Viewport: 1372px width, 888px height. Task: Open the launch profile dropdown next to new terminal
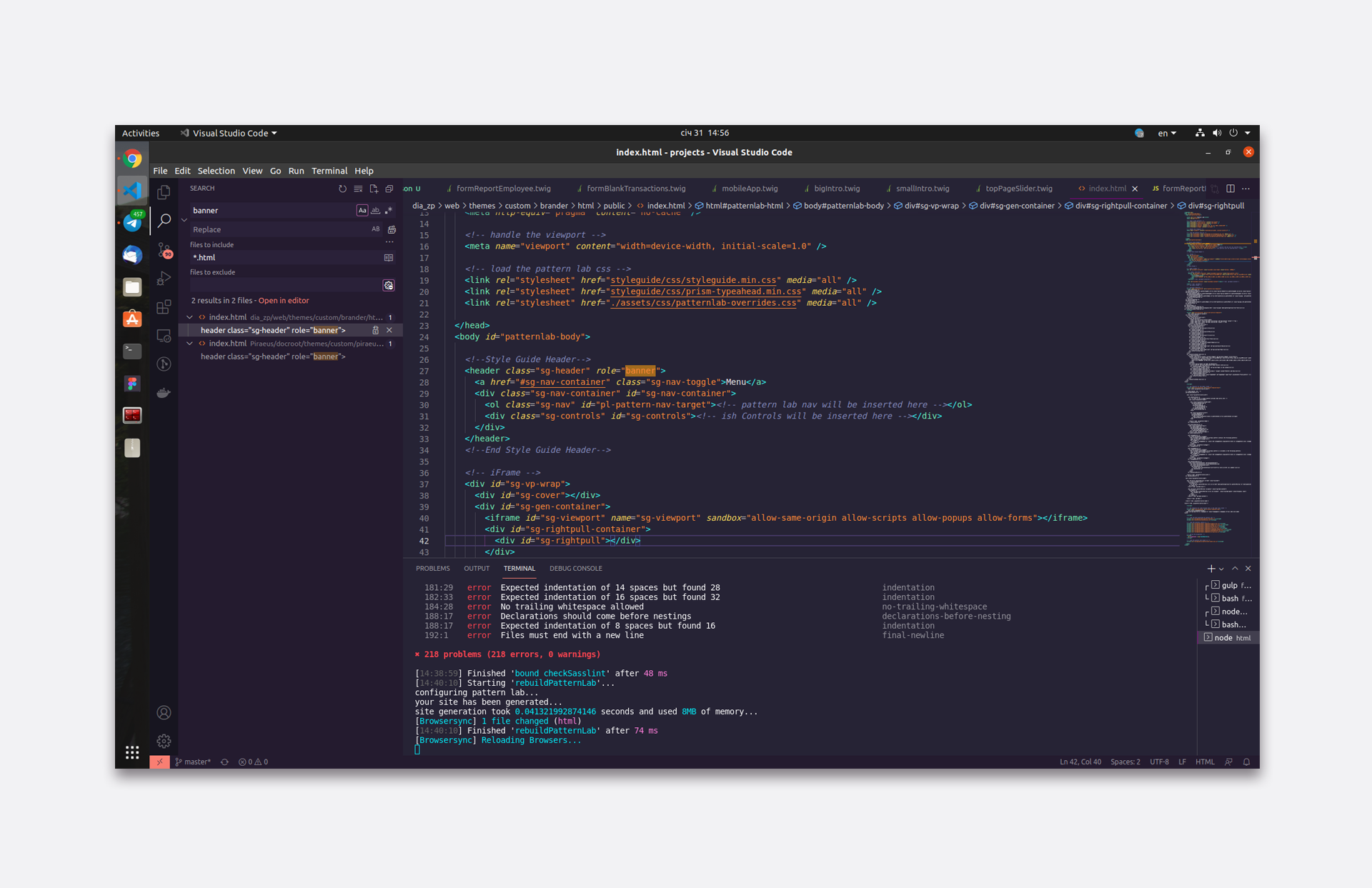click(x=1222, y=569)
